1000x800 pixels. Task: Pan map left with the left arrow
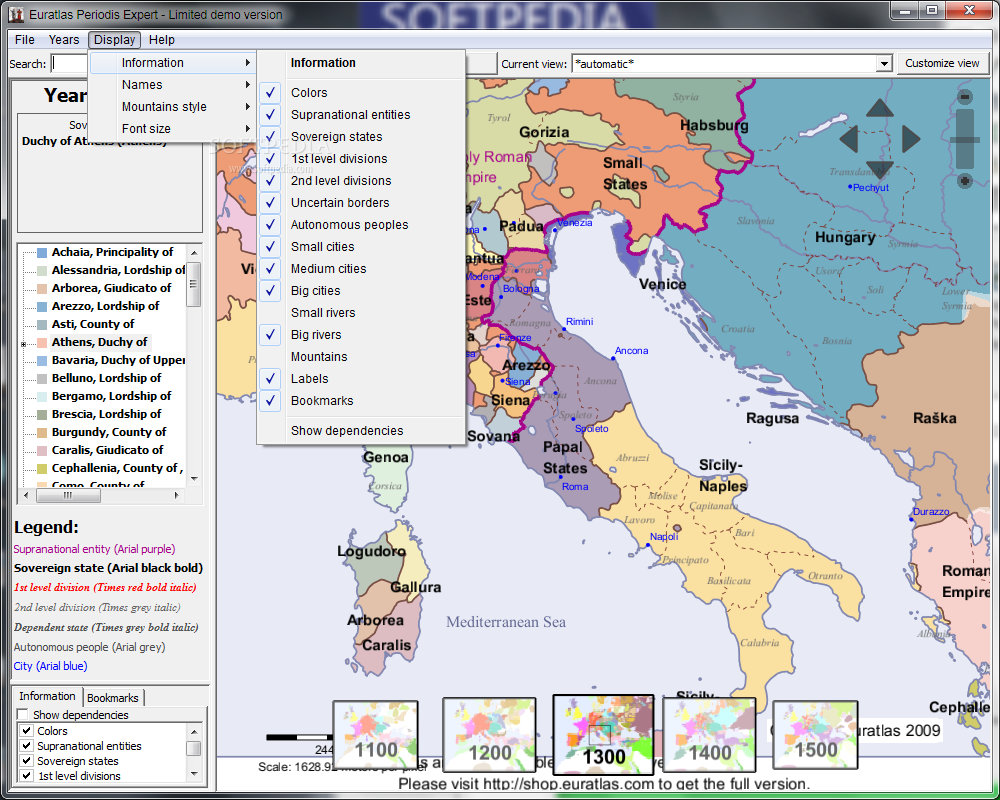coord(849,138)
